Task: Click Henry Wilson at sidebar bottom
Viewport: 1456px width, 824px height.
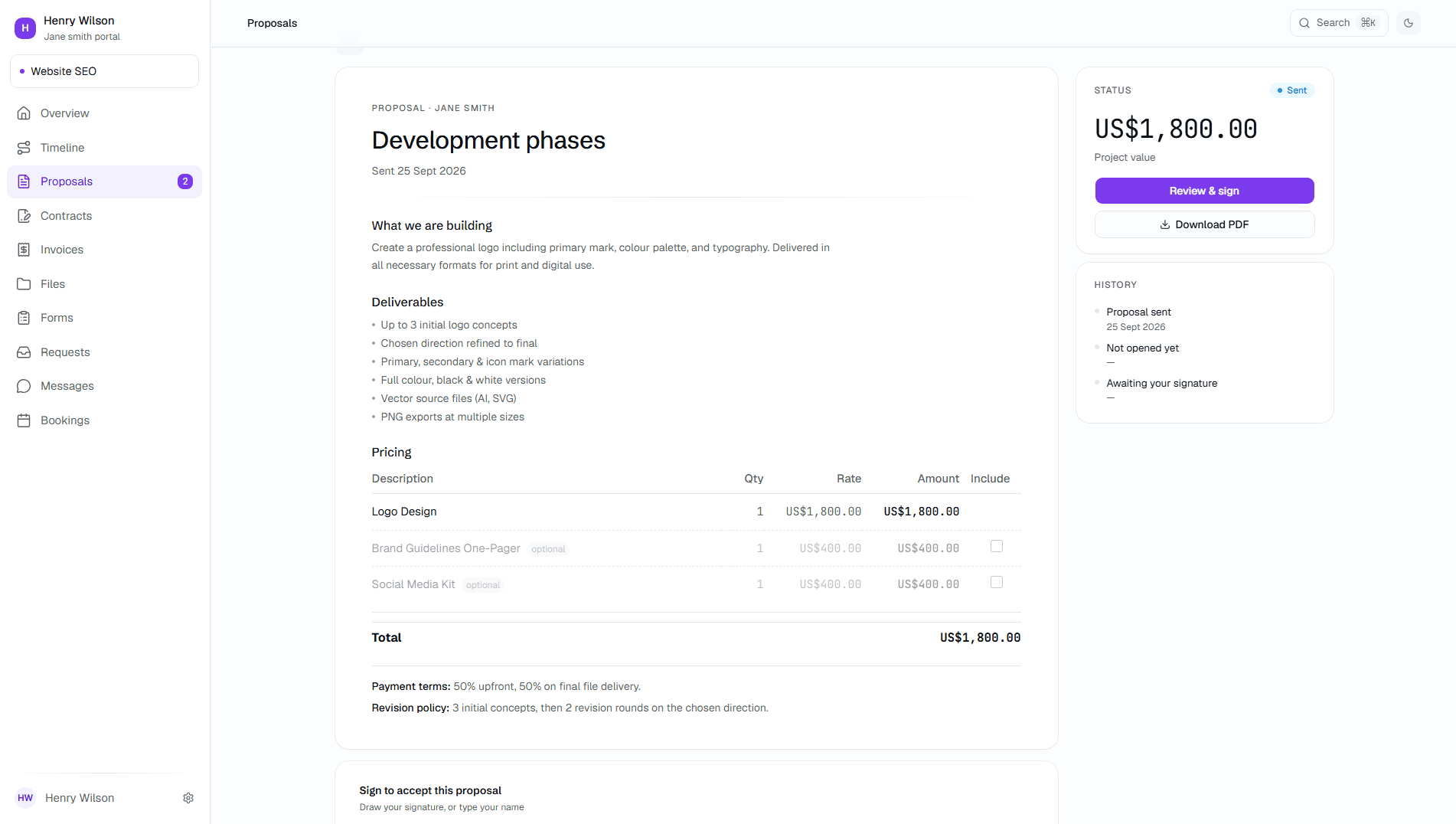Action: tap(80, 798)
